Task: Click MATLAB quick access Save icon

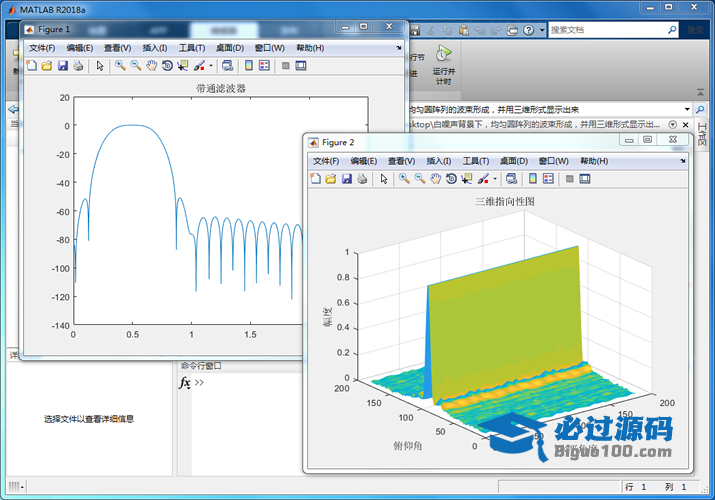Action: pyautogui.click(x=414, y=31)
